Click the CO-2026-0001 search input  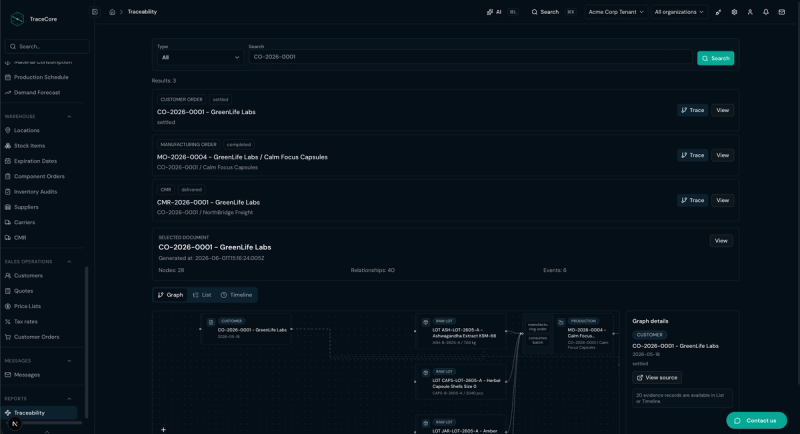[470, 57]
